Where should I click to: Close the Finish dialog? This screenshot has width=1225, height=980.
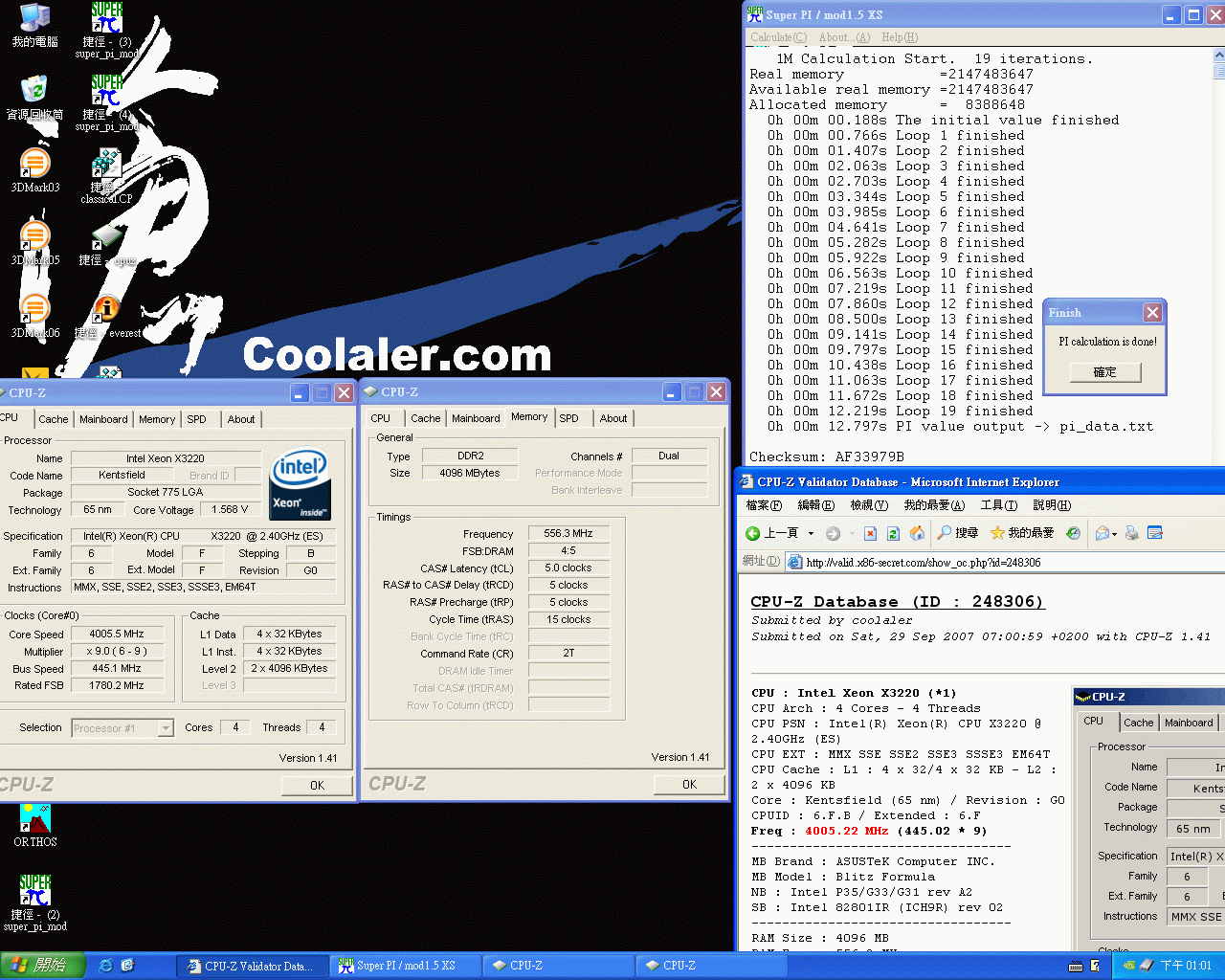click(x=1152, y=313)
